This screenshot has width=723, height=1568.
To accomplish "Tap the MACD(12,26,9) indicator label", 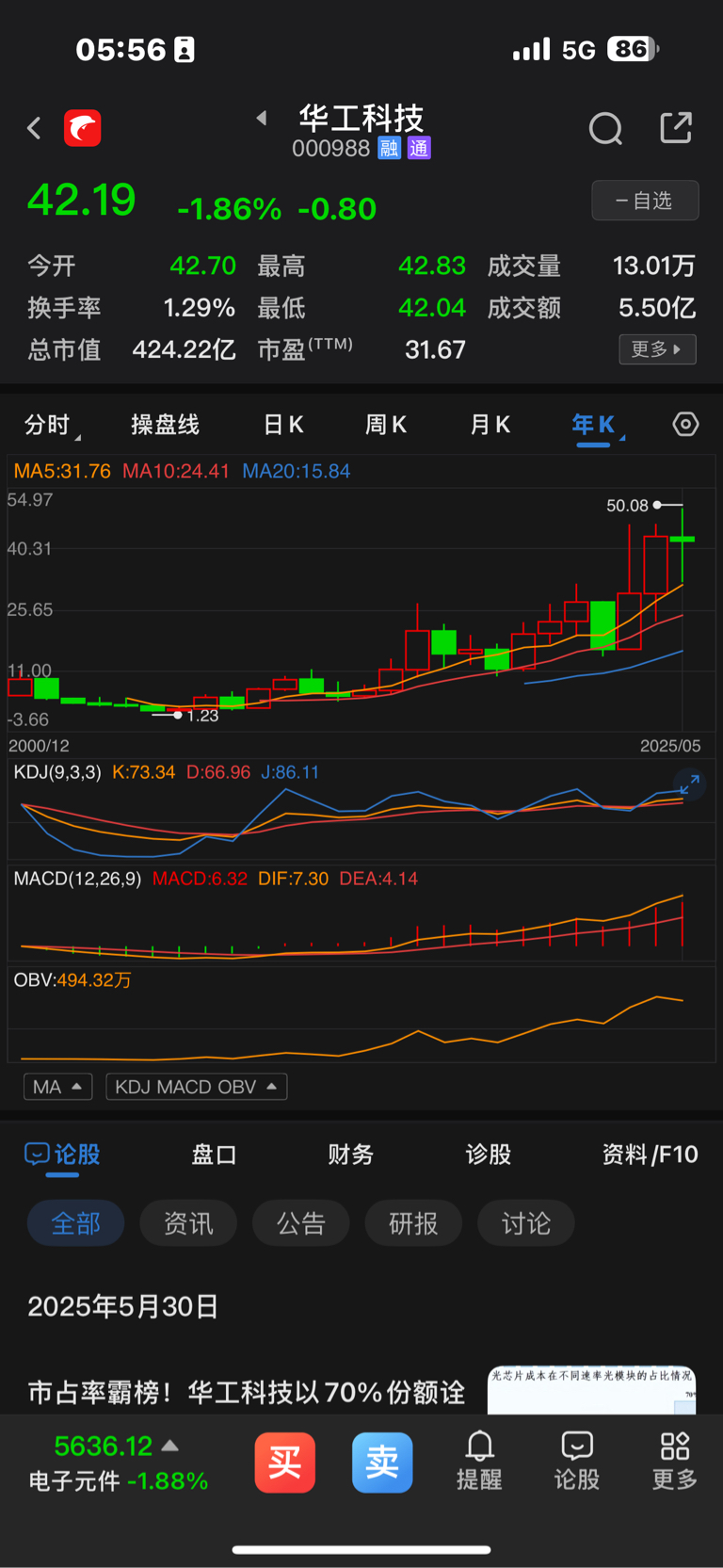I will click(x=77, y=879).
